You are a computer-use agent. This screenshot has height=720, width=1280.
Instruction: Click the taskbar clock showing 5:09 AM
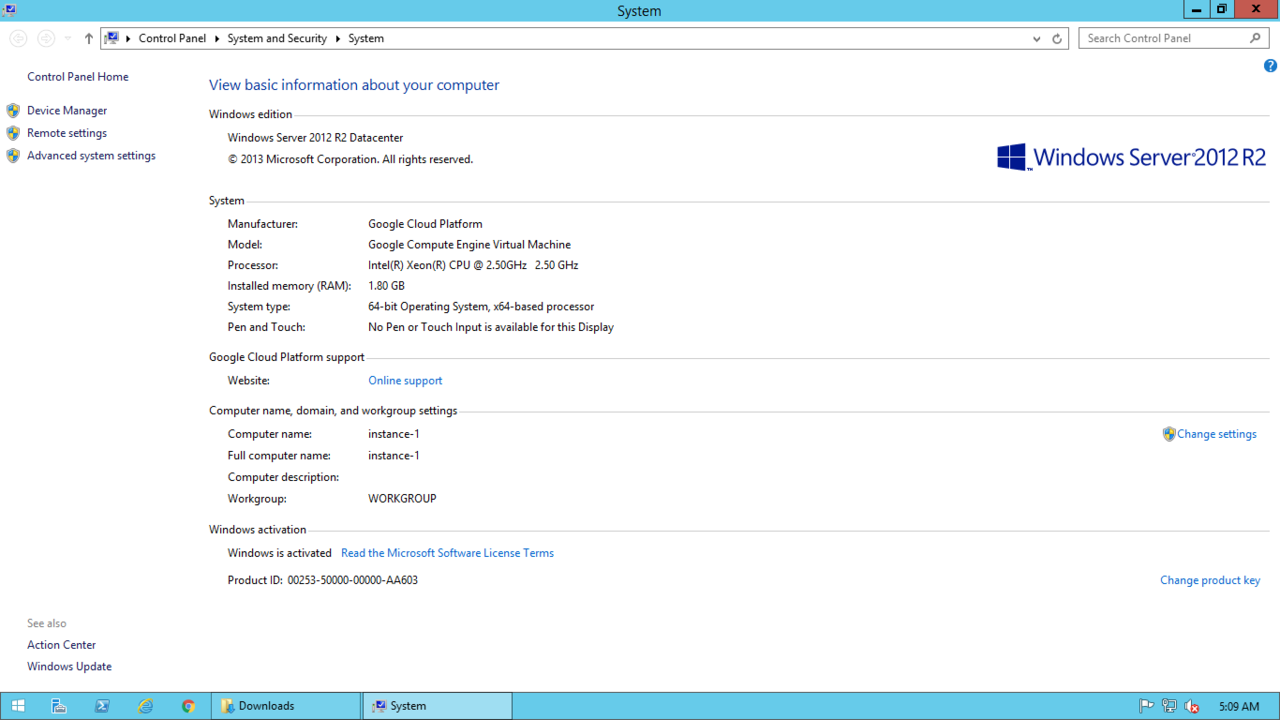[x=1239, y=706]
